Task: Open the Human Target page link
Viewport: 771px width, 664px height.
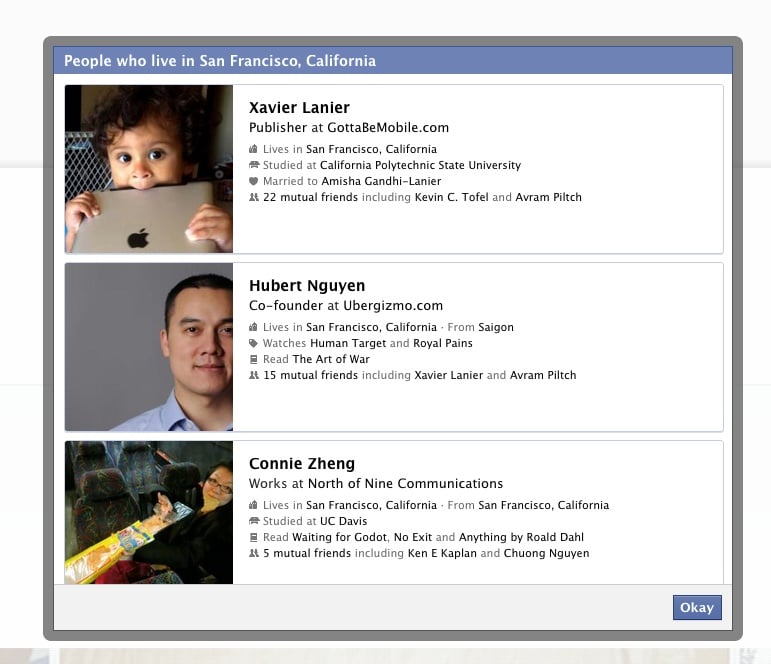Action: coord(348,343)
